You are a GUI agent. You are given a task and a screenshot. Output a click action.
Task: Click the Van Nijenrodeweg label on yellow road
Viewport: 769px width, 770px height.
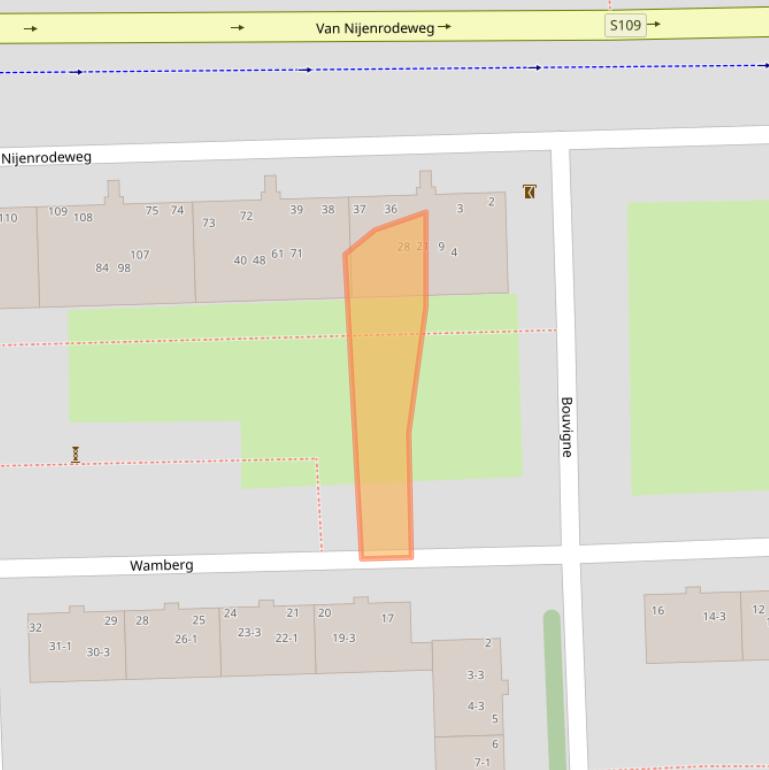pos(375,28)
